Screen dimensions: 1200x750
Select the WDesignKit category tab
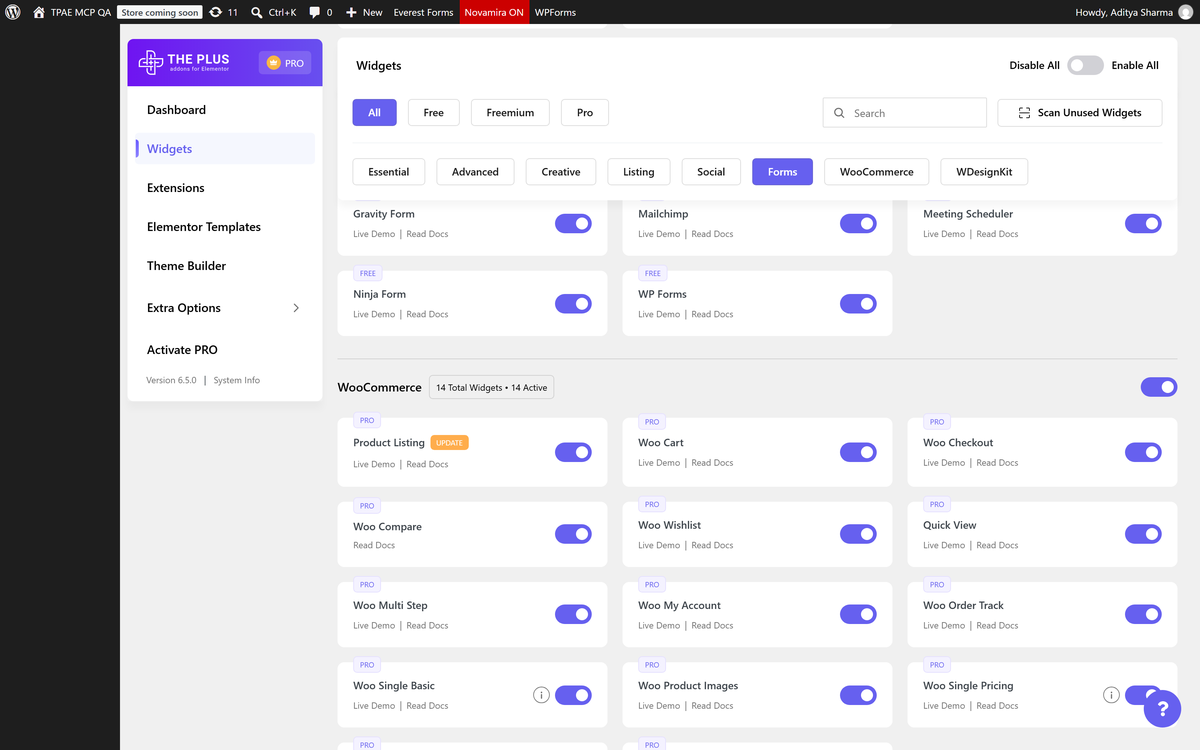[984, 172]
